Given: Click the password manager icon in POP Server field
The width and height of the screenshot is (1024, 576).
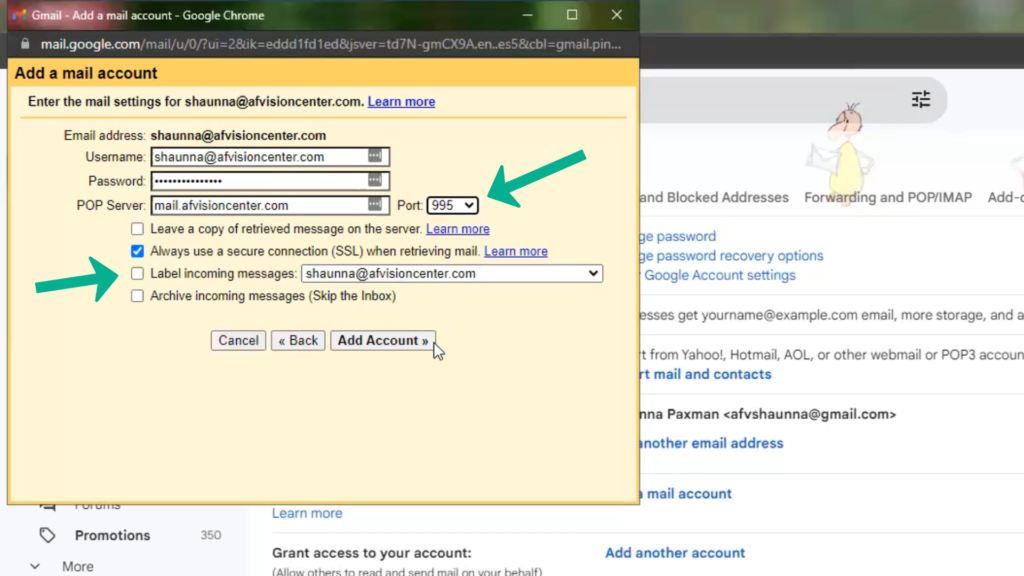Looking at the screenshot, I should tap(374, 205).
